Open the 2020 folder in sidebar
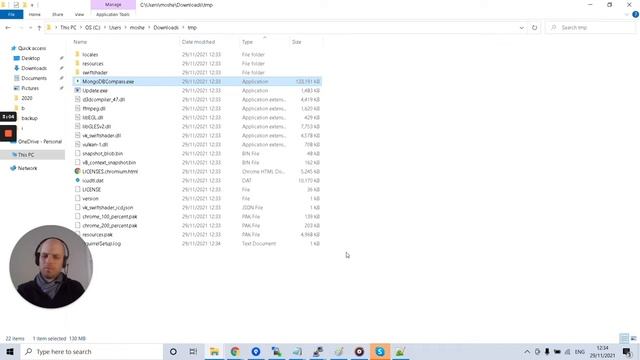Screen dimensions: 640x360 [27, 98]
